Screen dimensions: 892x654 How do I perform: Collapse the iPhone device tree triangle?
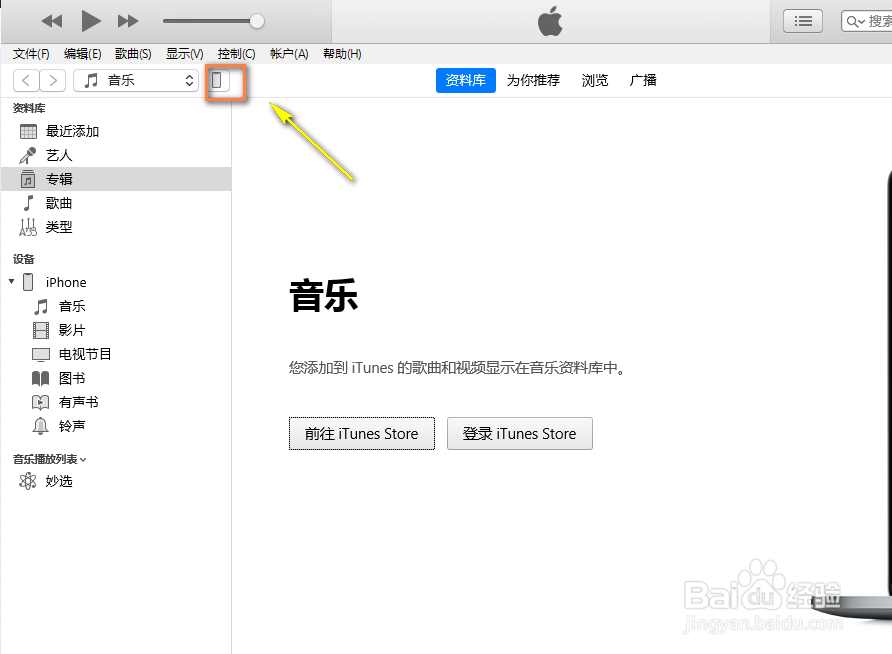coord(11,282)
